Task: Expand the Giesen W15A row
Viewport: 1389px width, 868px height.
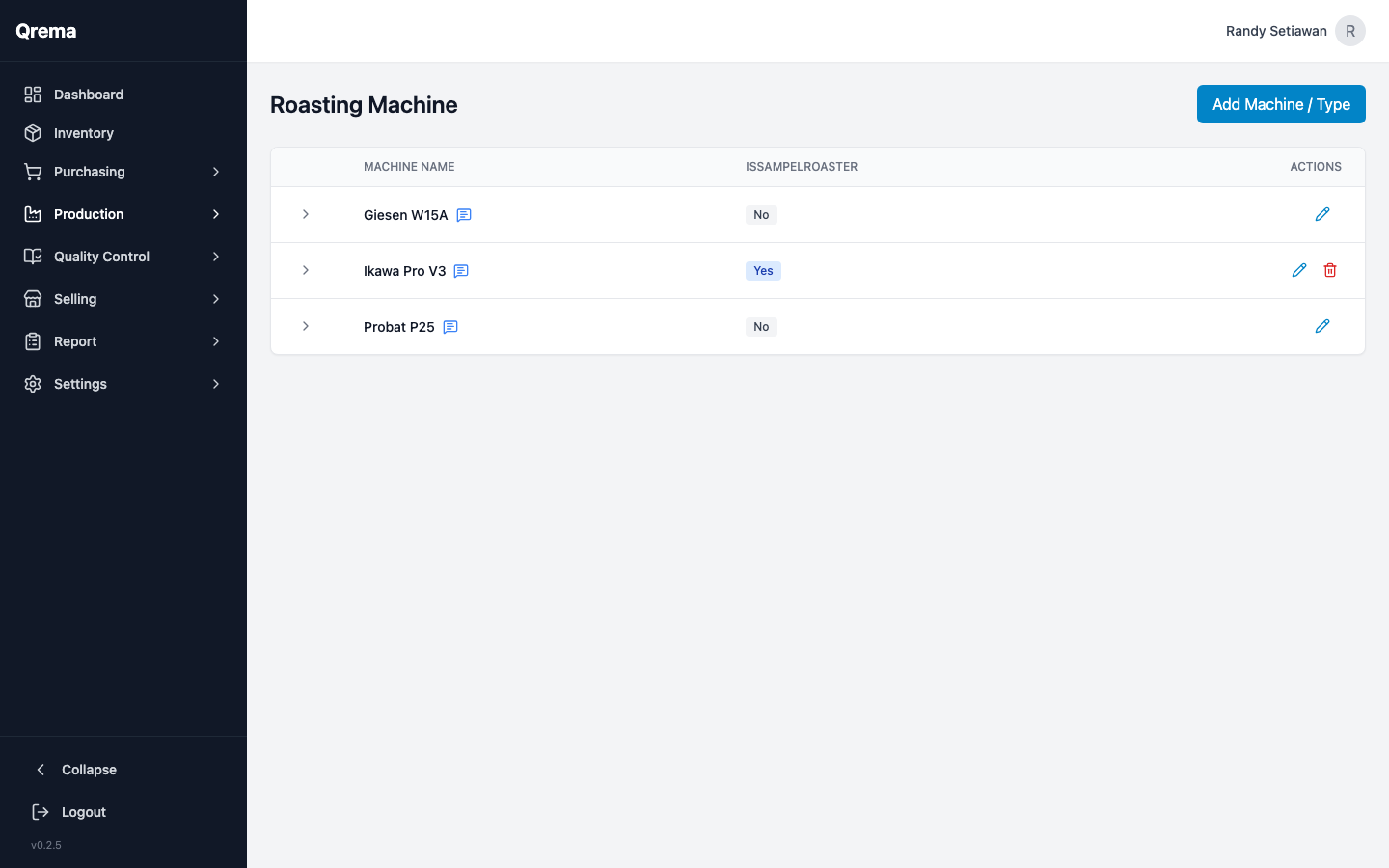Action: pos(306,214)
